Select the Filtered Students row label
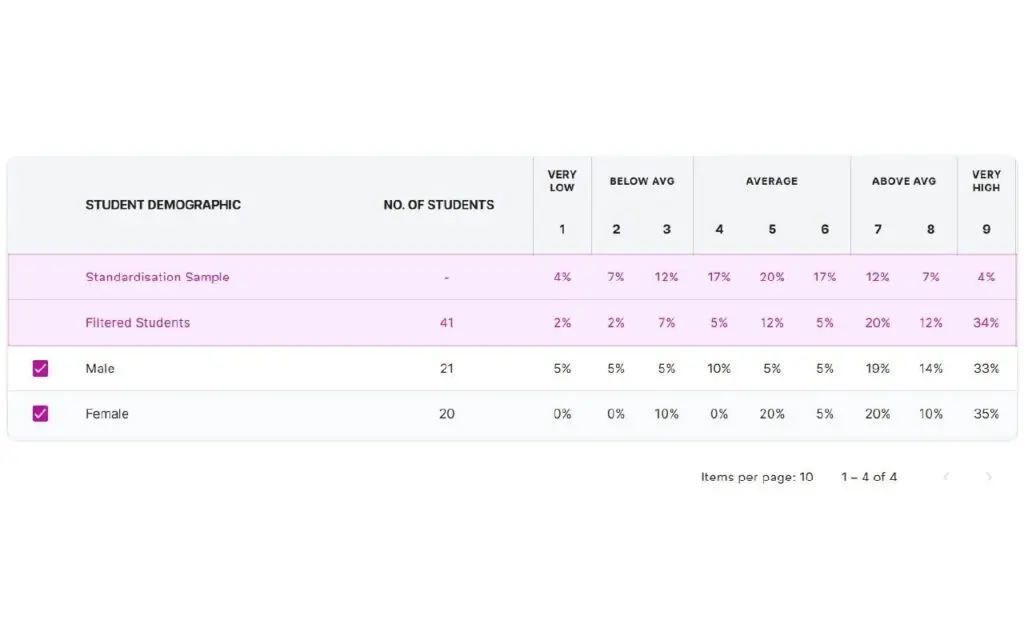 (x=137, y=323)
